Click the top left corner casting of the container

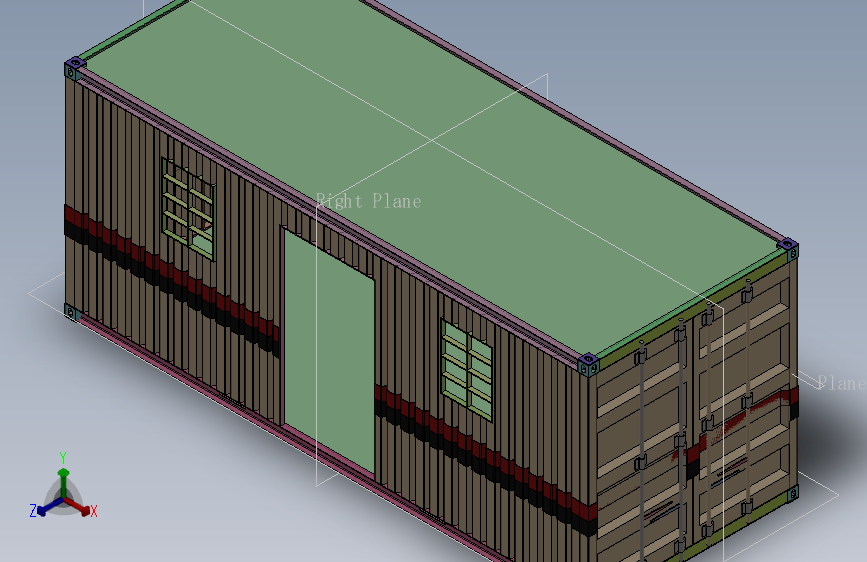75,67
